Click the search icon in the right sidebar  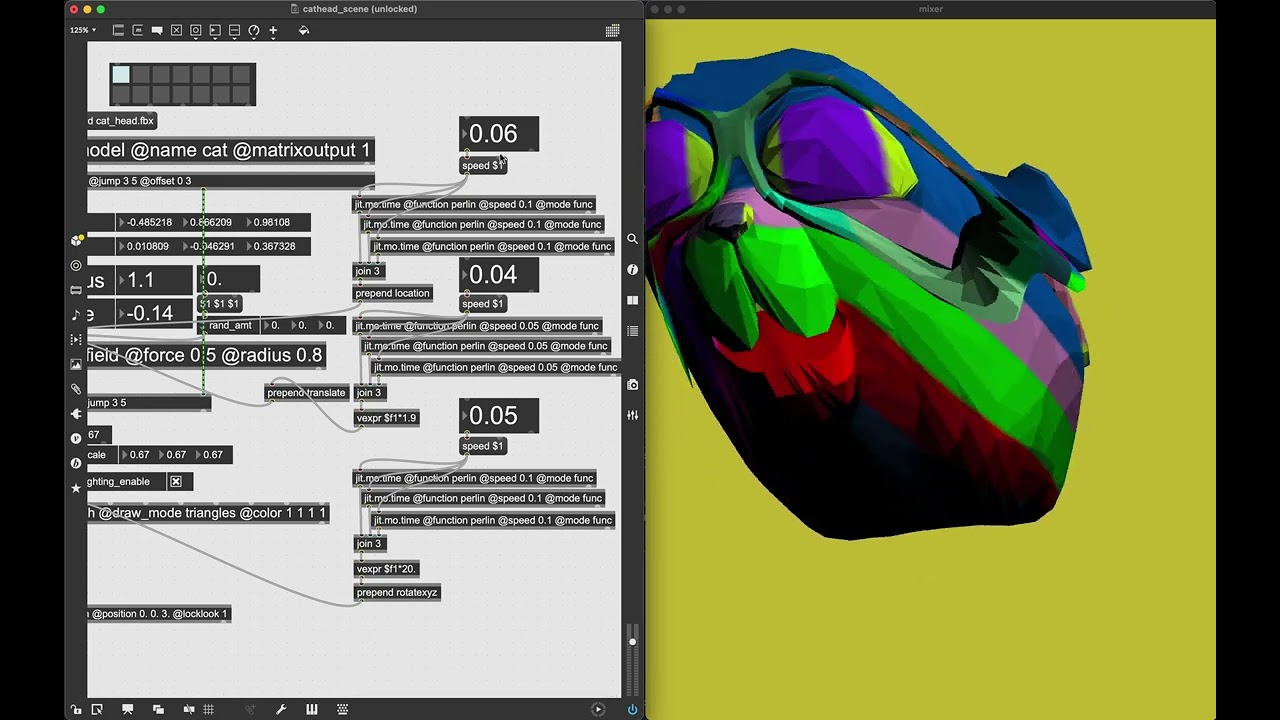pyautogui.click(x=632, y=240)
